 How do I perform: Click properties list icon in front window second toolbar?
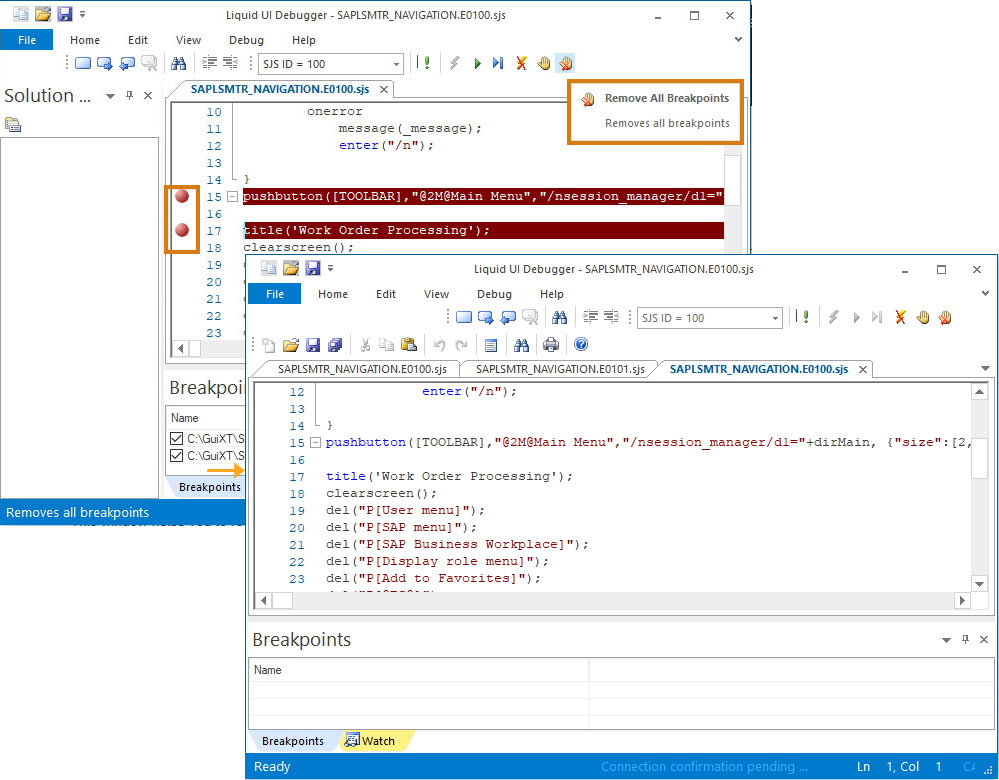(x=491, y=345)
